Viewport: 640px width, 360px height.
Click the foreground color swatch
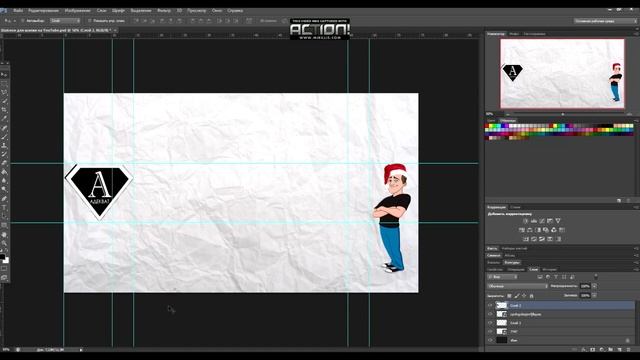[2, 257]
